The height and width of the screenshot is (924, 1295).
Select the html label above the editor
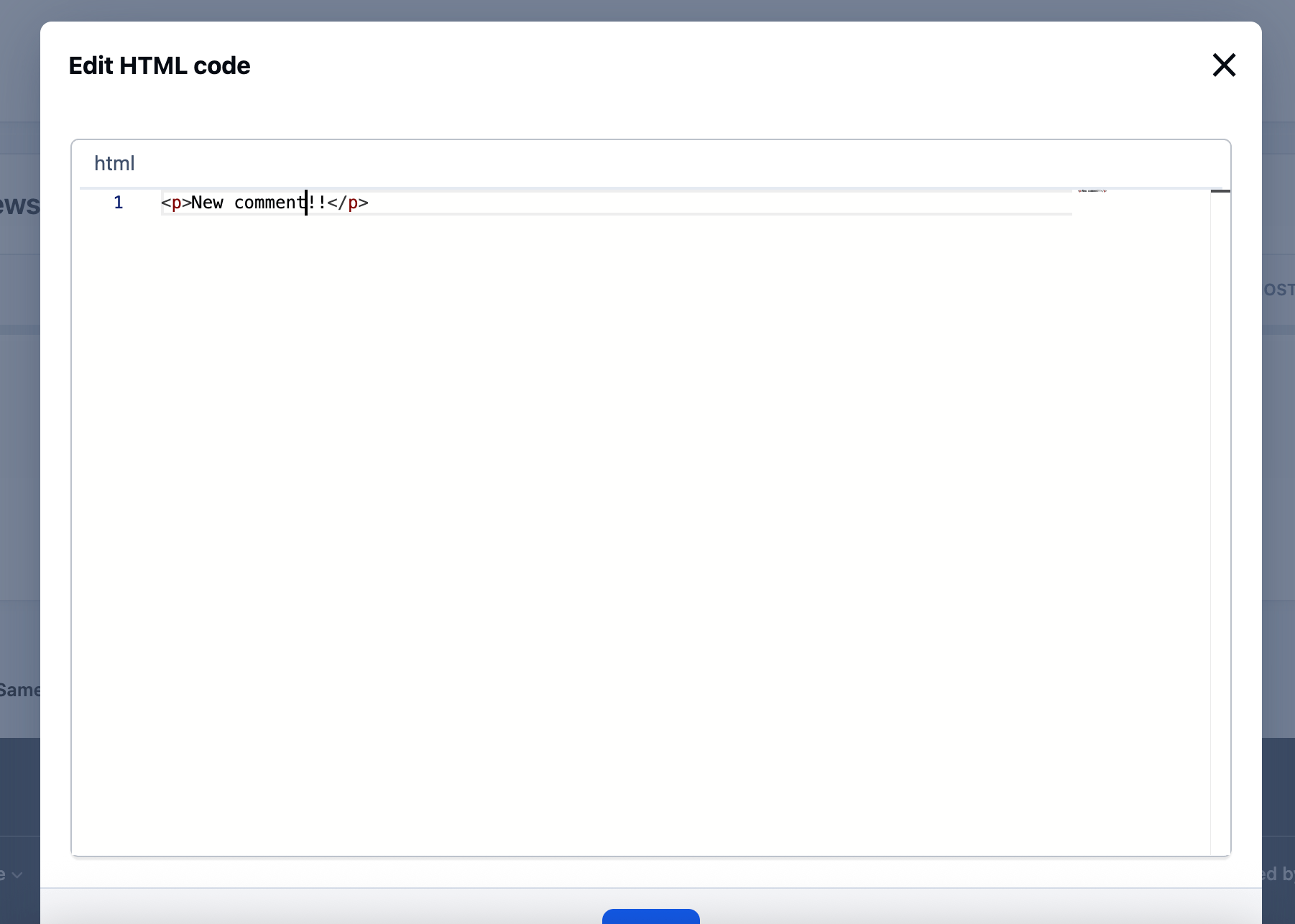(x=114, y=164)
